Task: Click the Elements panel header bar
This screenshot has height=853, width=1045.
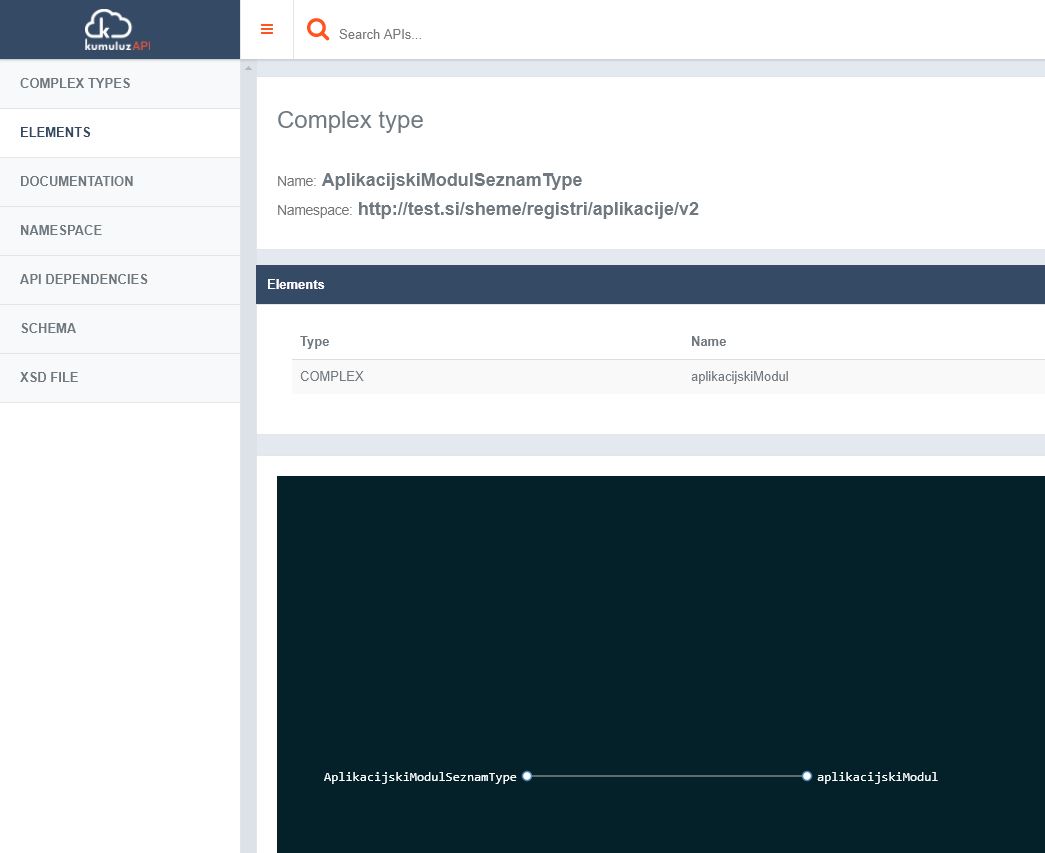Action: tap(650, 284)
